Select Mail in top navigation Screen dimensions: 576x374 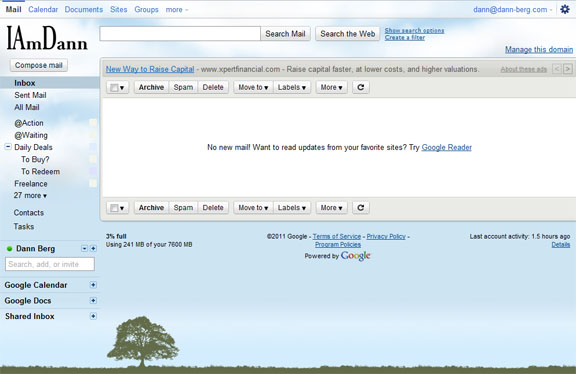(13, 10)
